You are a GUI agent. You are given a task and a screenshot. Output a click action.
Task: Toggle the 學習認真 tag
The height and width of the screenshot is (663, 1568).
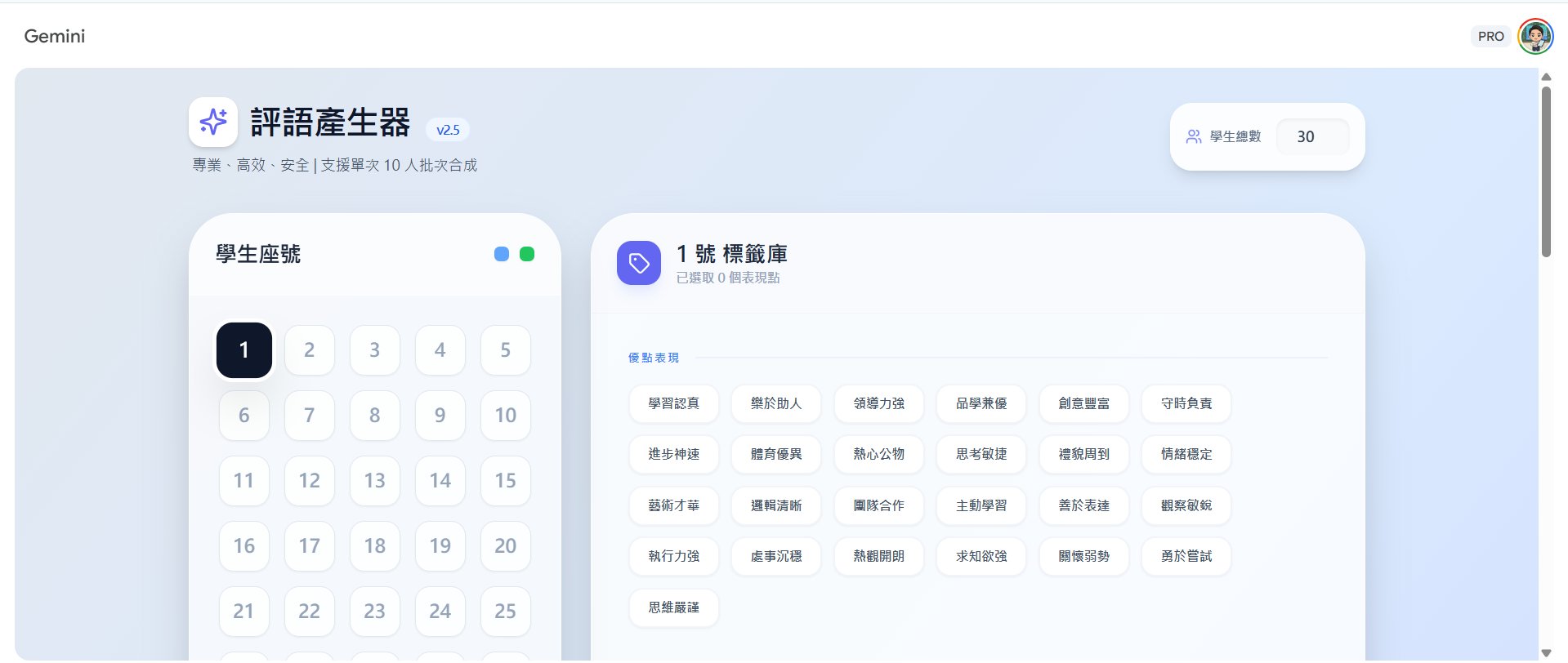pos(674,403)
